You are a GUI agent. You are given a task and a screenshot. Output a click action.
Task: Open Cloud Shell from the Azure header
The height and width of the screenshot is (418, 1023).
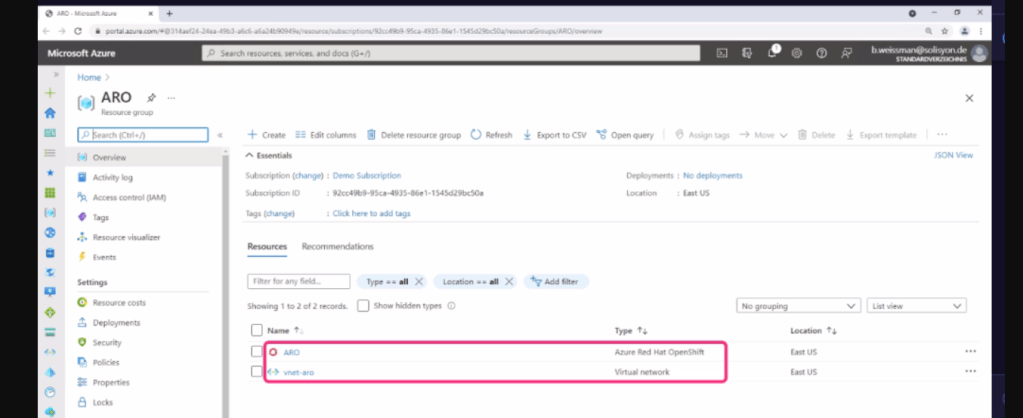point(722,53)
